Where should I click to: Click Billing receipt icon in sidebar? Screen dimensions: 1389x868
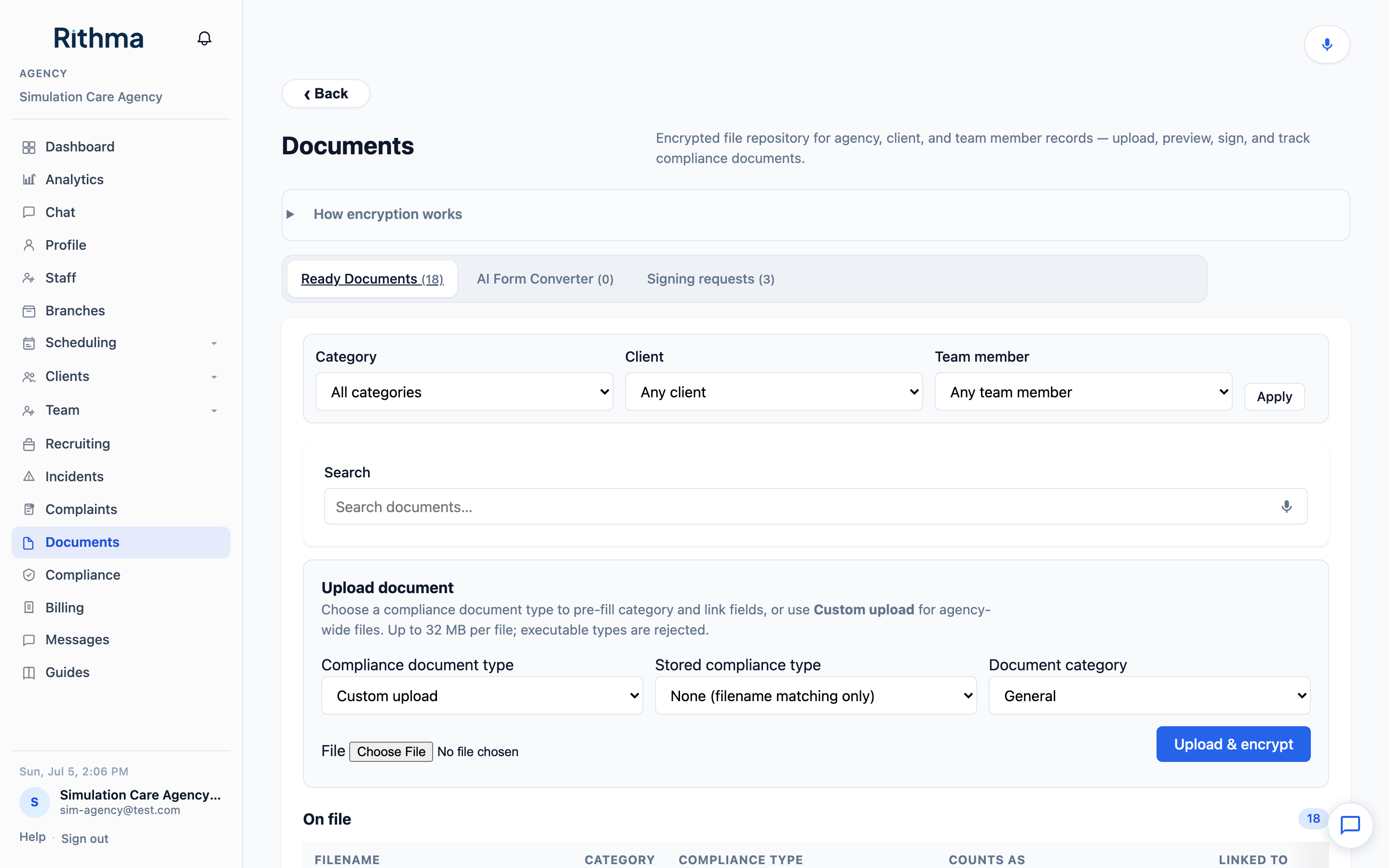(x=29, y=608)
